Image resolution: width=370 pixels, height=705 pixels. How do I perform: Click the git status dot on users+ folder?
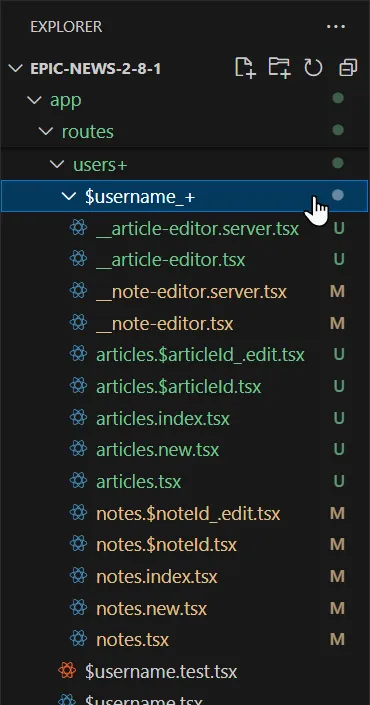coord(338,163)
